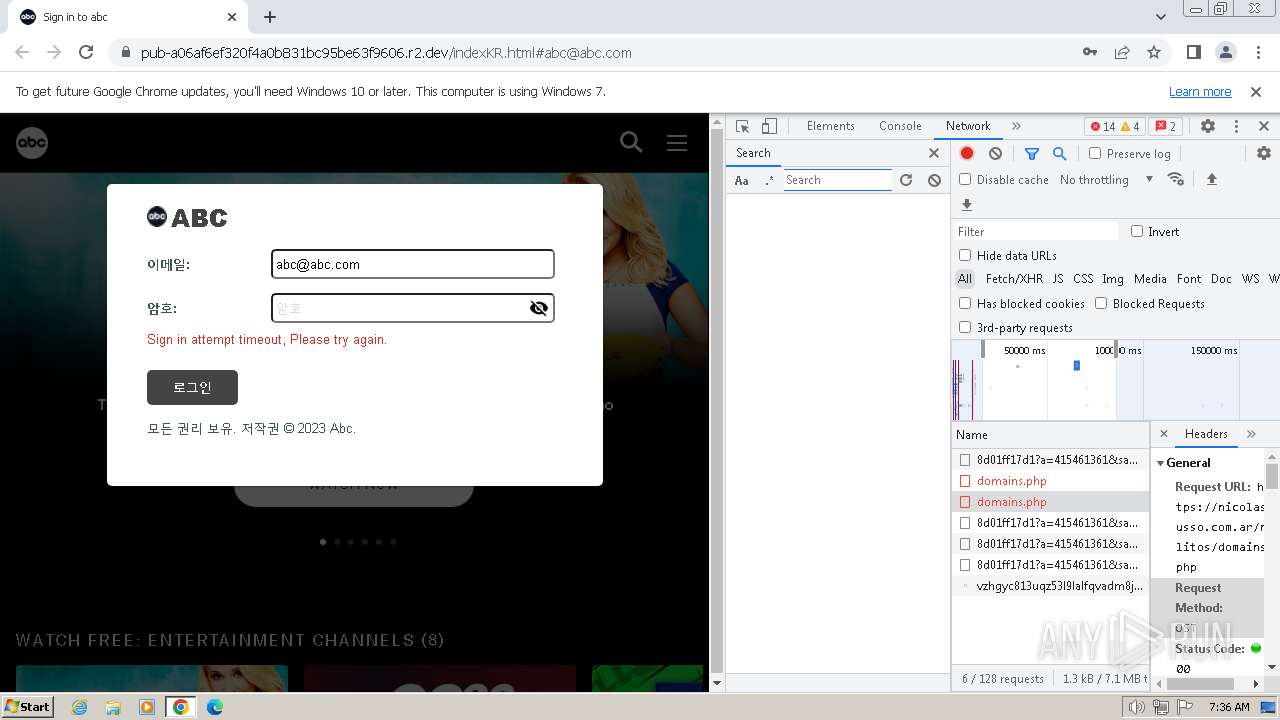Screen dimensions: 1280x720
Task: Refresh the DevTools search results
Action: tap(906, 180)
